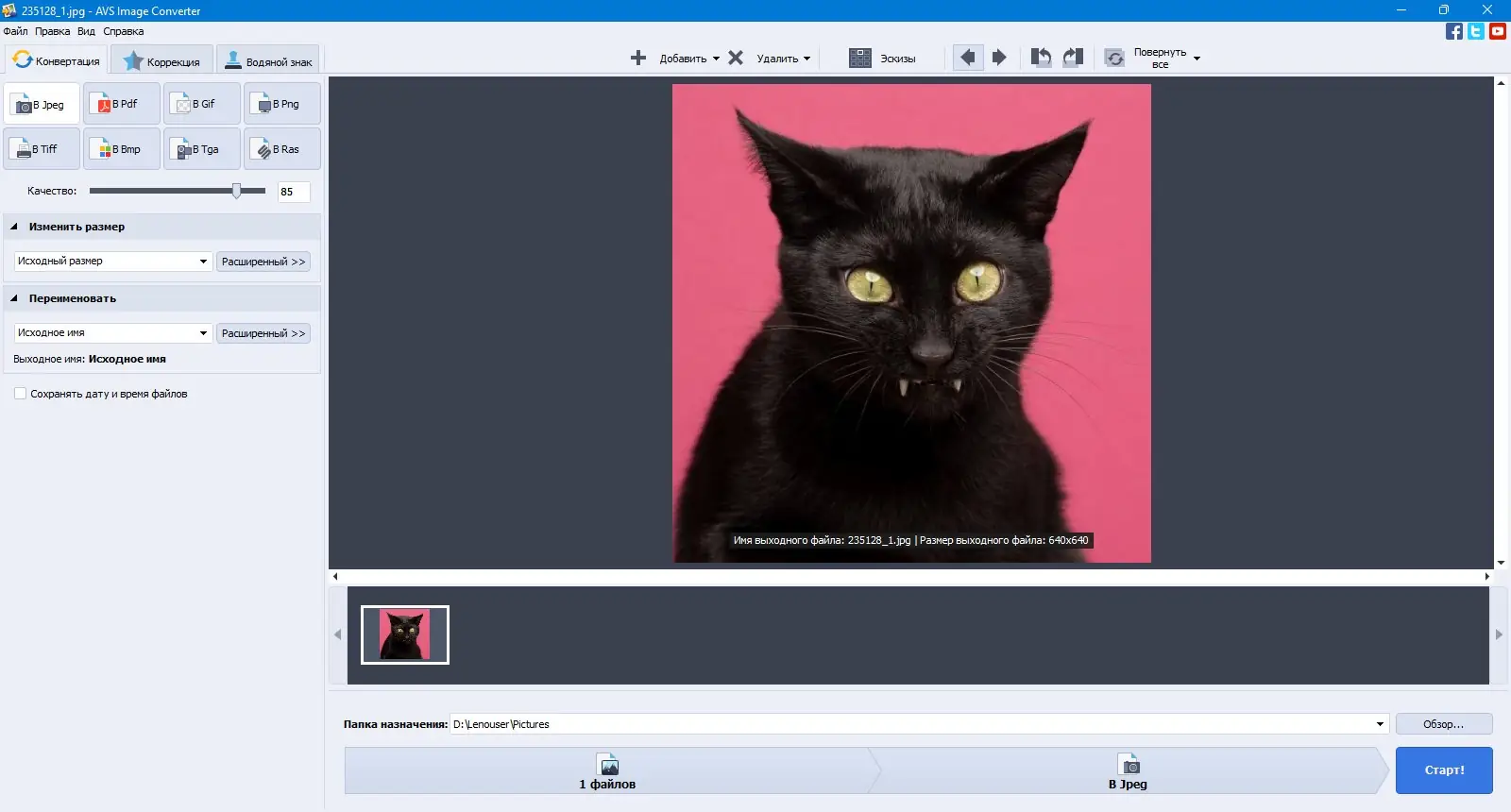Pick the 'В Tga' output format
Image resolution: width=1511 pixels, height=812 pixels.
point(202,149)
